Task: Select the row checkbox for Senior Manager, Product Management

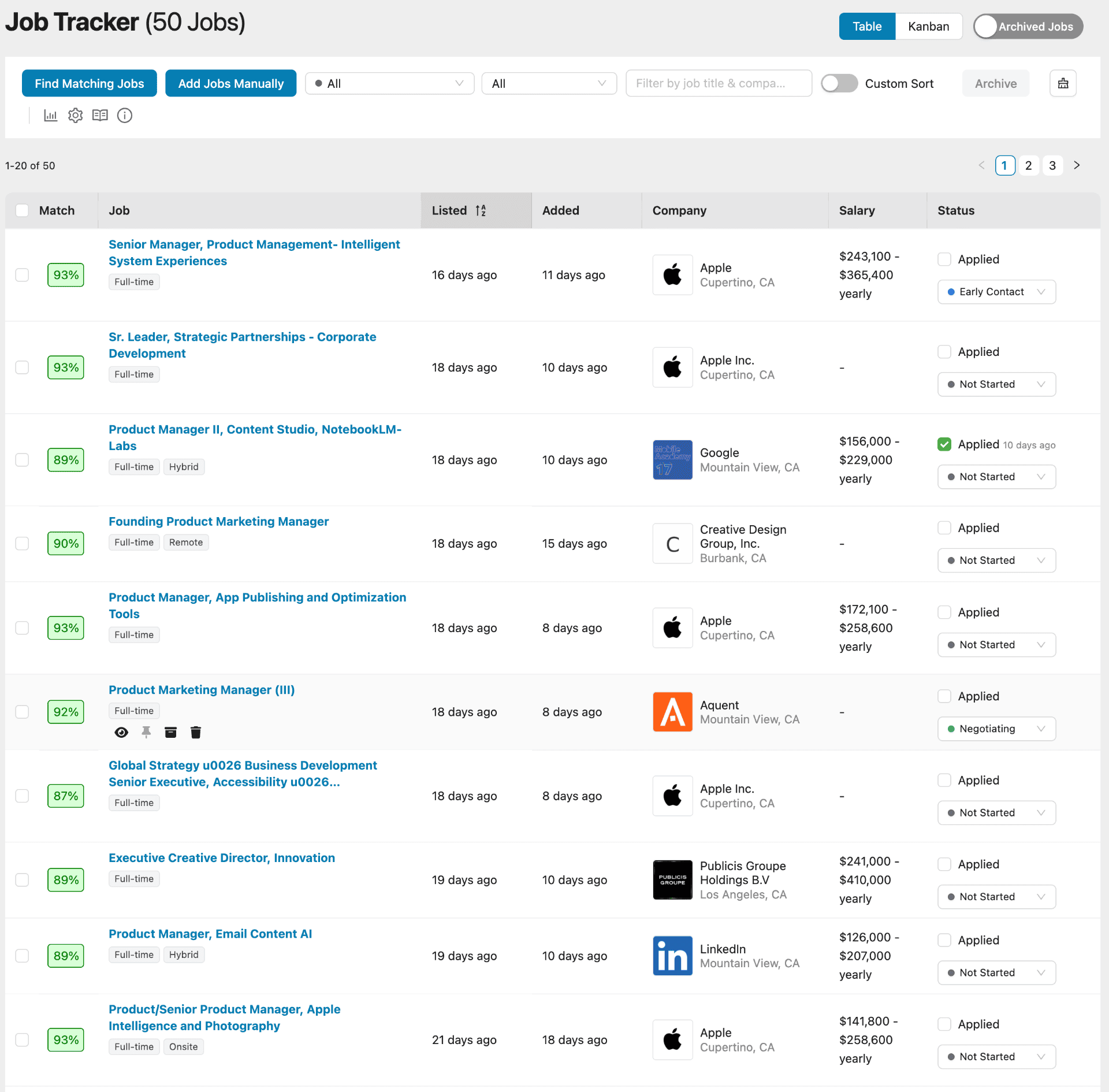Action: coord(22,275)
